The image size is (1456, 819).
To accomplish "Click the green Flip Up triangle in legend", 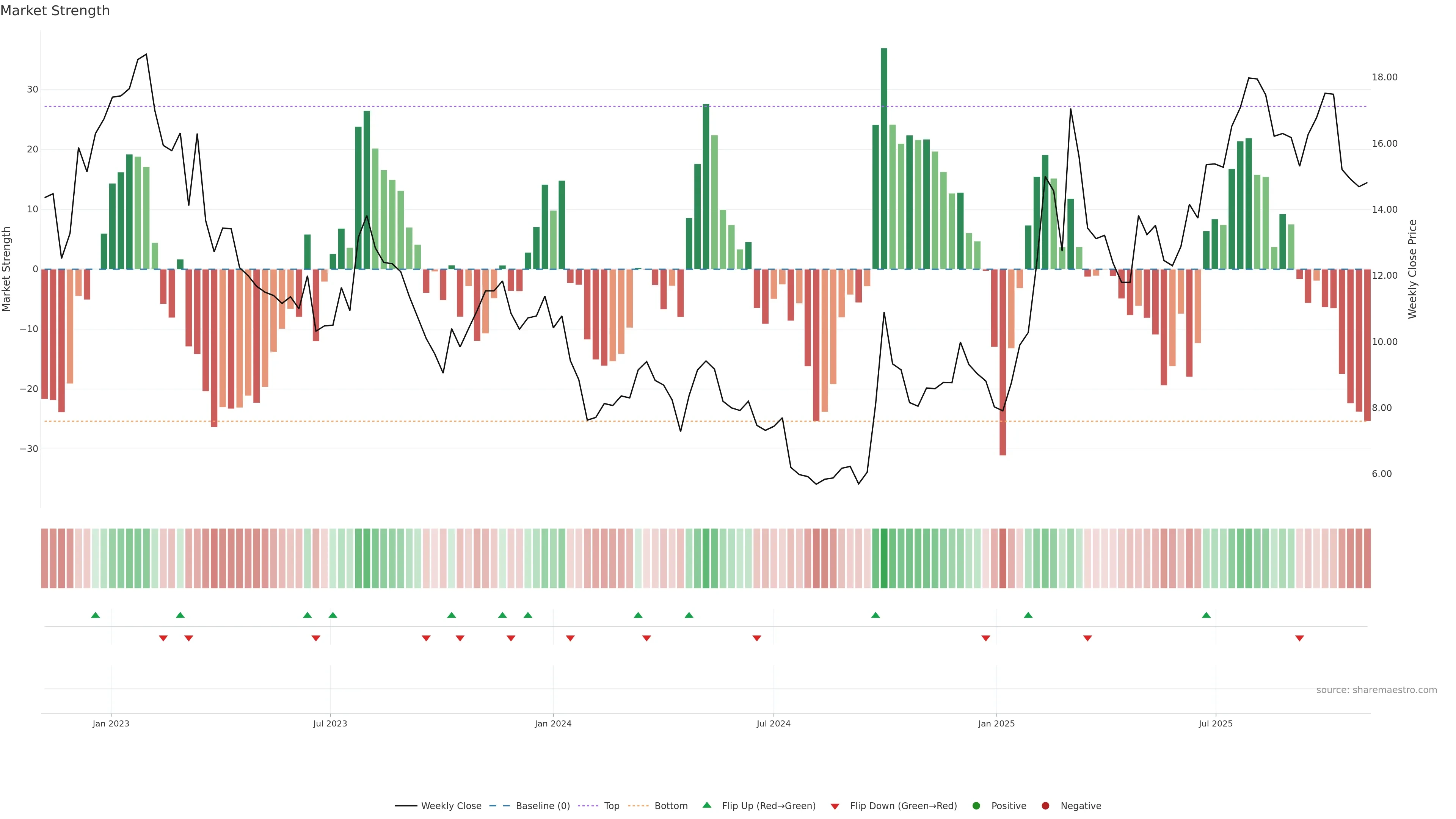I will click(x=706, y=805).
